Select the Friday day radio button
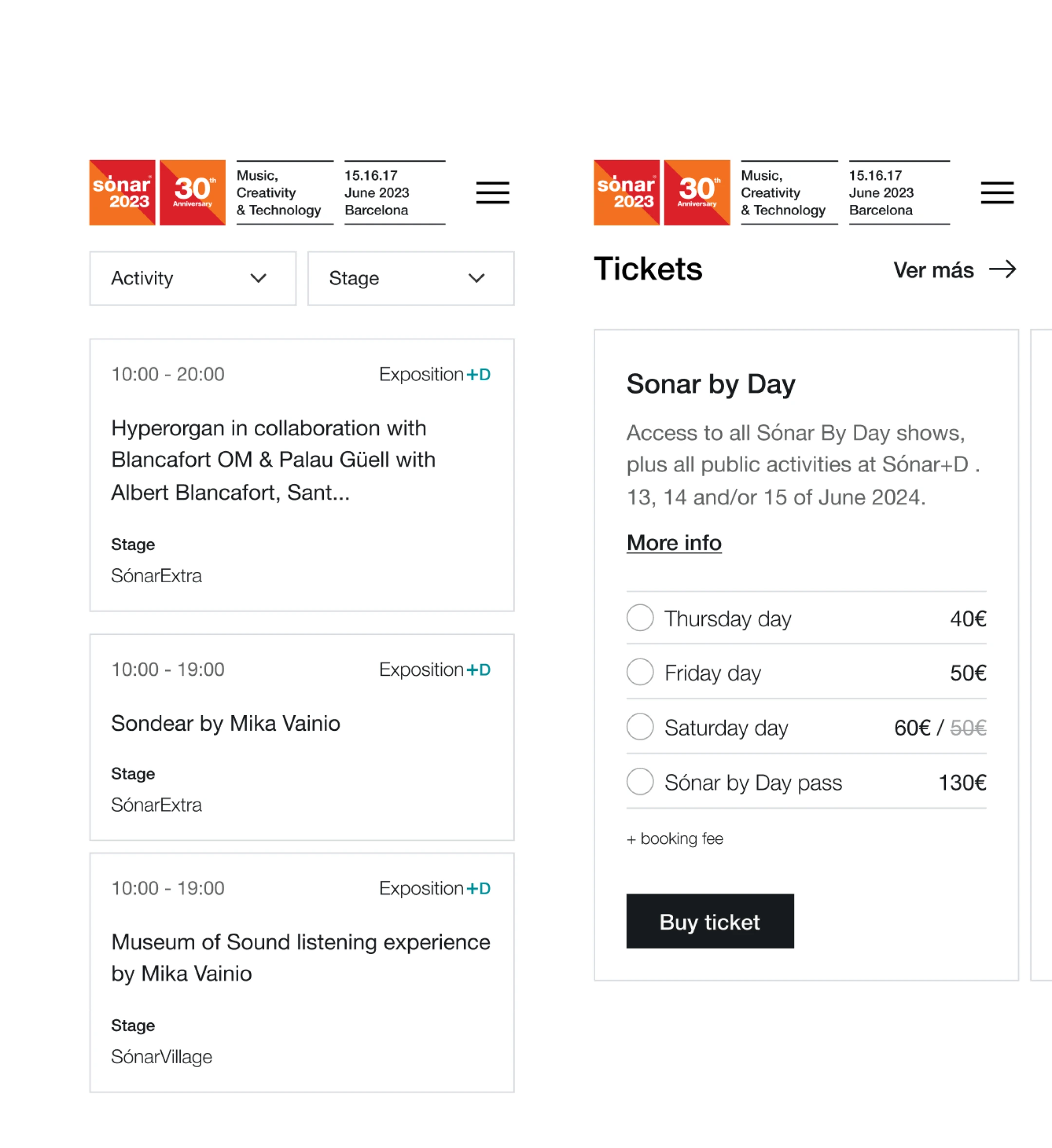This screenshot has height=1148, width=1052. [x=640, y=672]
